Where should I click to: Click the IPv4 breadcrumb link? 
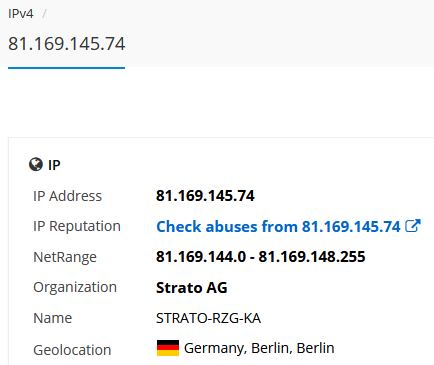pyautogui.click(x=21, y=14)
